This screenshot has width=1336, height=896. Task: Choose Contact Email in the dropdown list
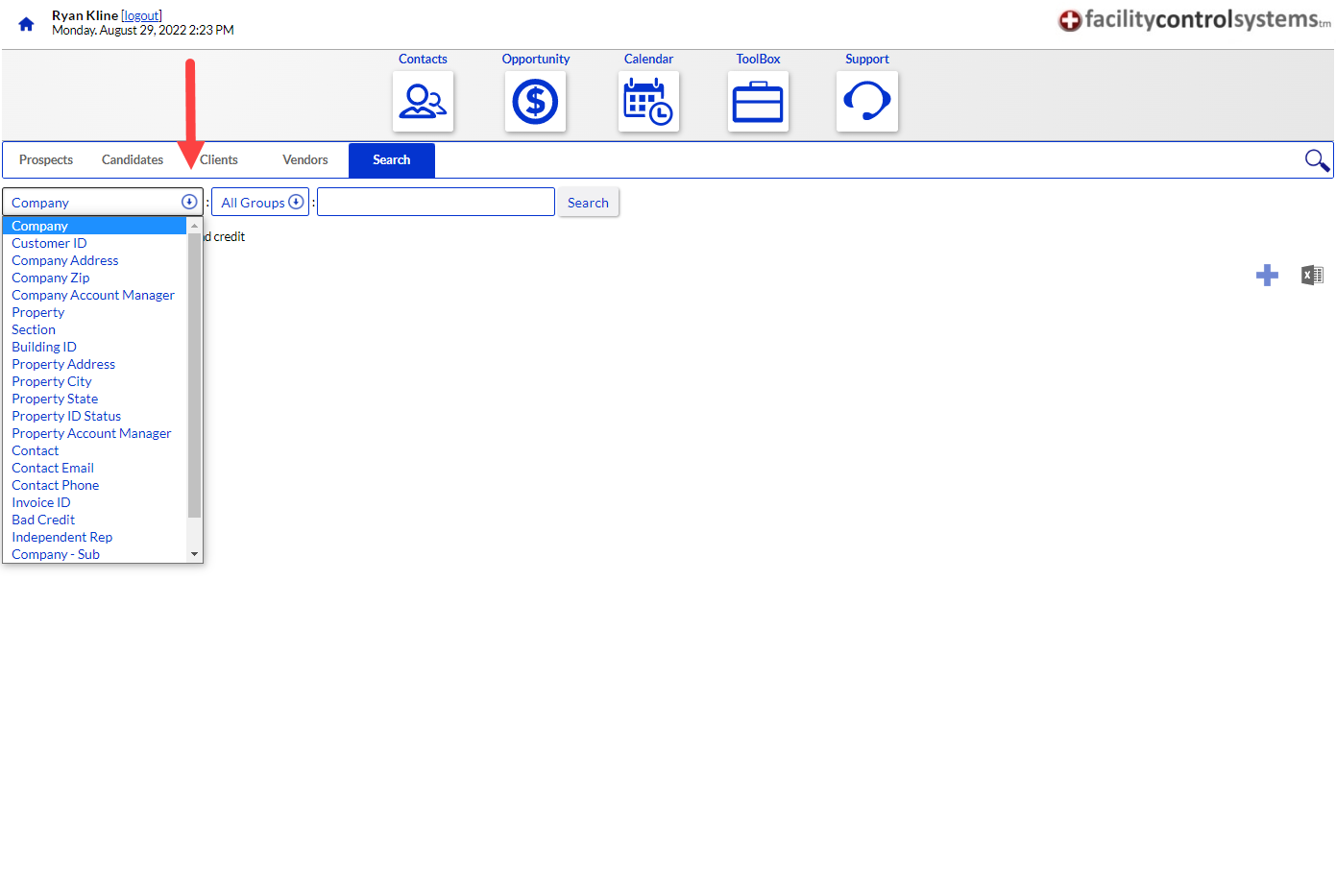[53, 469]
